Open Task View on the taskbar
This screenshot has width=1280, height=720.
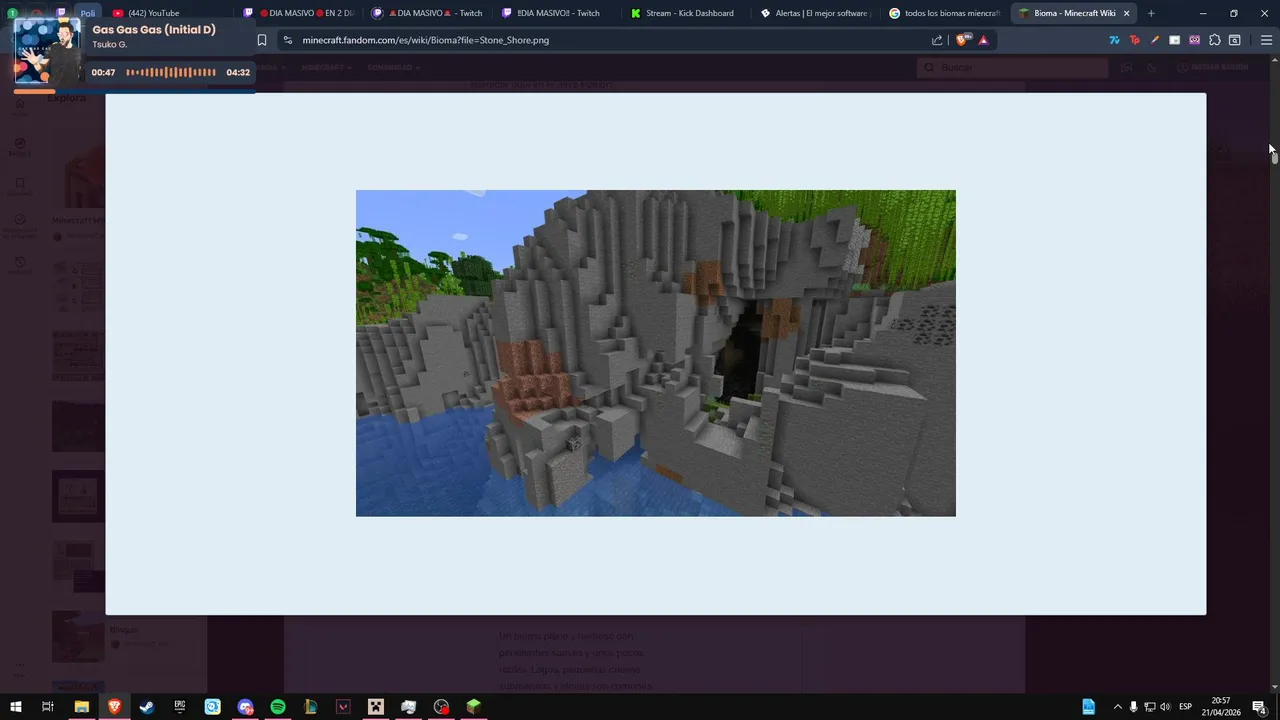47,707
